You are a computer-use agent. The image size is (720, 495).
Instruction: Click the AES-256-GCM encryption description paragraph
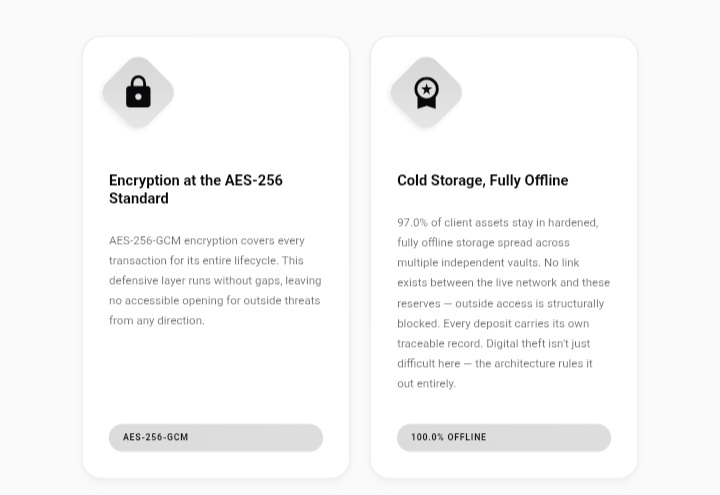[215, 281]
